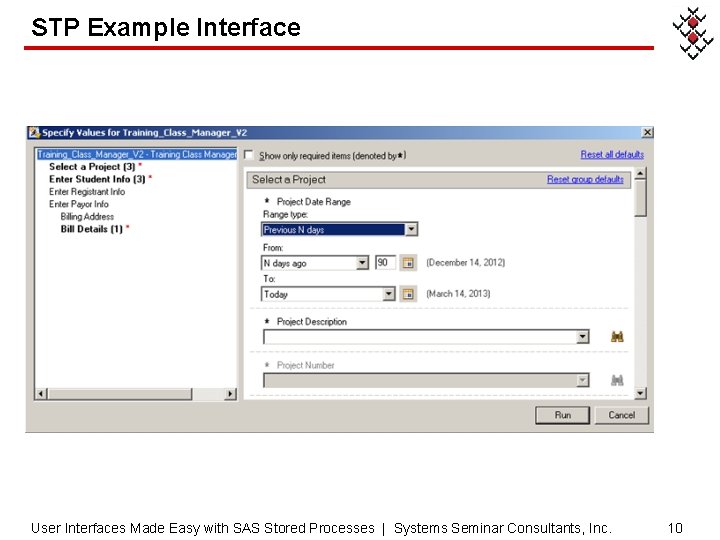This screenshot has width=720, height=540.
Task: Click the Reset group defaults link
Action: 585,179
